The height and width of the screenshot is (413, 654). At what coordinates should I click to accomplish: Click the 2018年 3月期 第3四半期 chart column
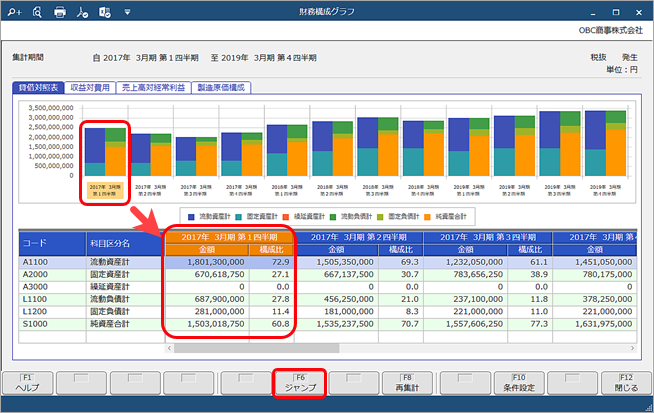pos(378,146)
